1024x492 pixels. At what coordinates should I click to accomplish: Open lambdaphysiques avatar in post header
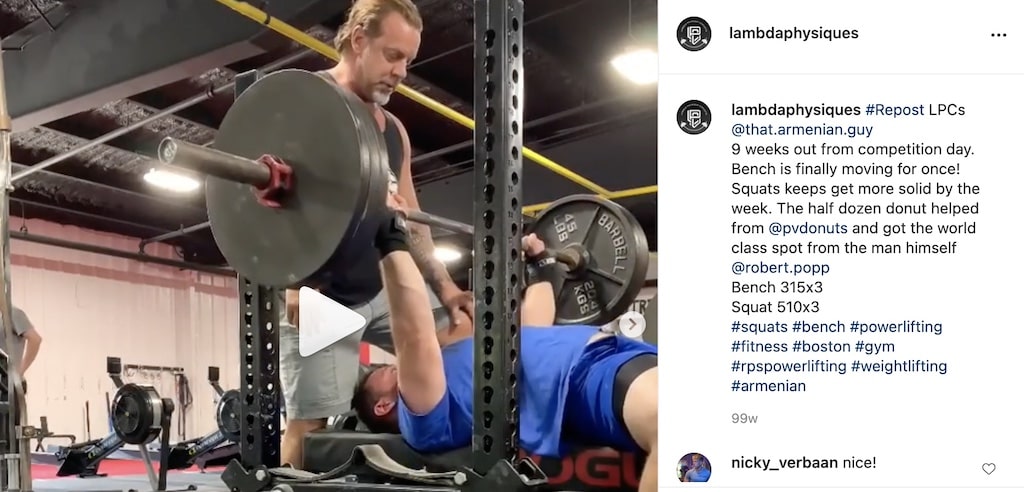(x=694, y=34)
